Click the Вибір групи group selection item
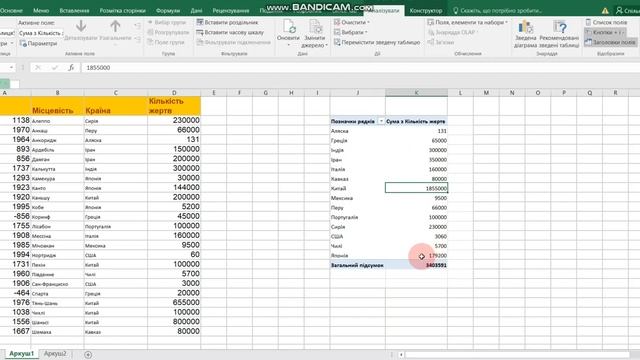Viewport: 640px width, 360px height. pyautogui.click(x=167, y=22)
